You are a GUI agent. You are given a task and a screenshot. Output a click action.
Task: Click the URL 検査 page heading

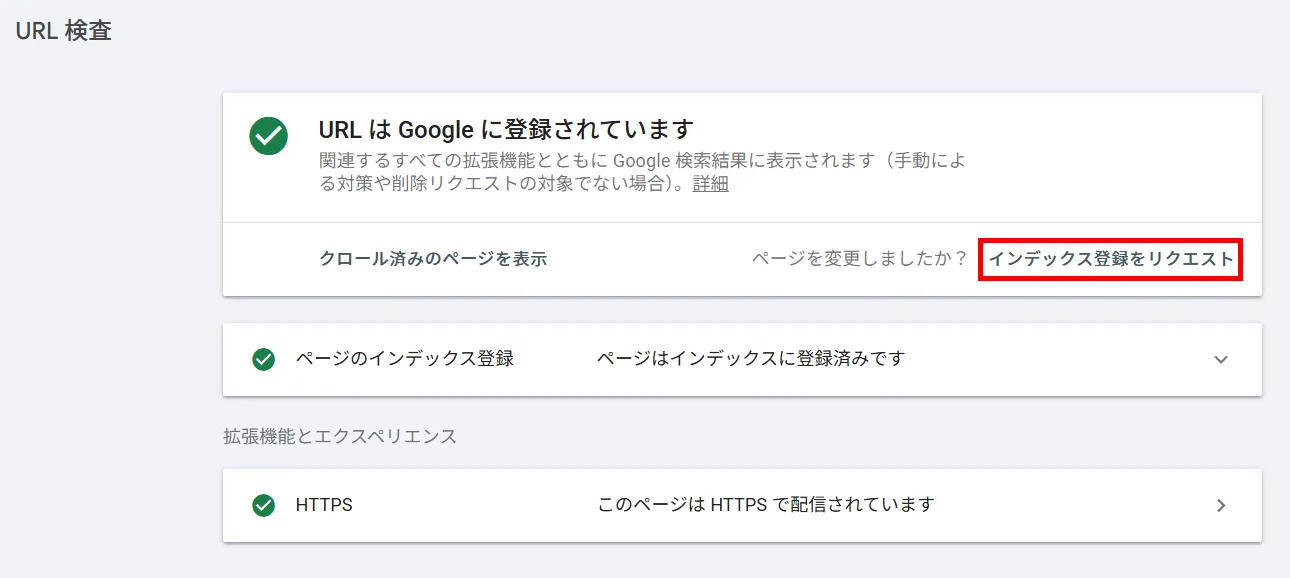[x=64, y=31]
